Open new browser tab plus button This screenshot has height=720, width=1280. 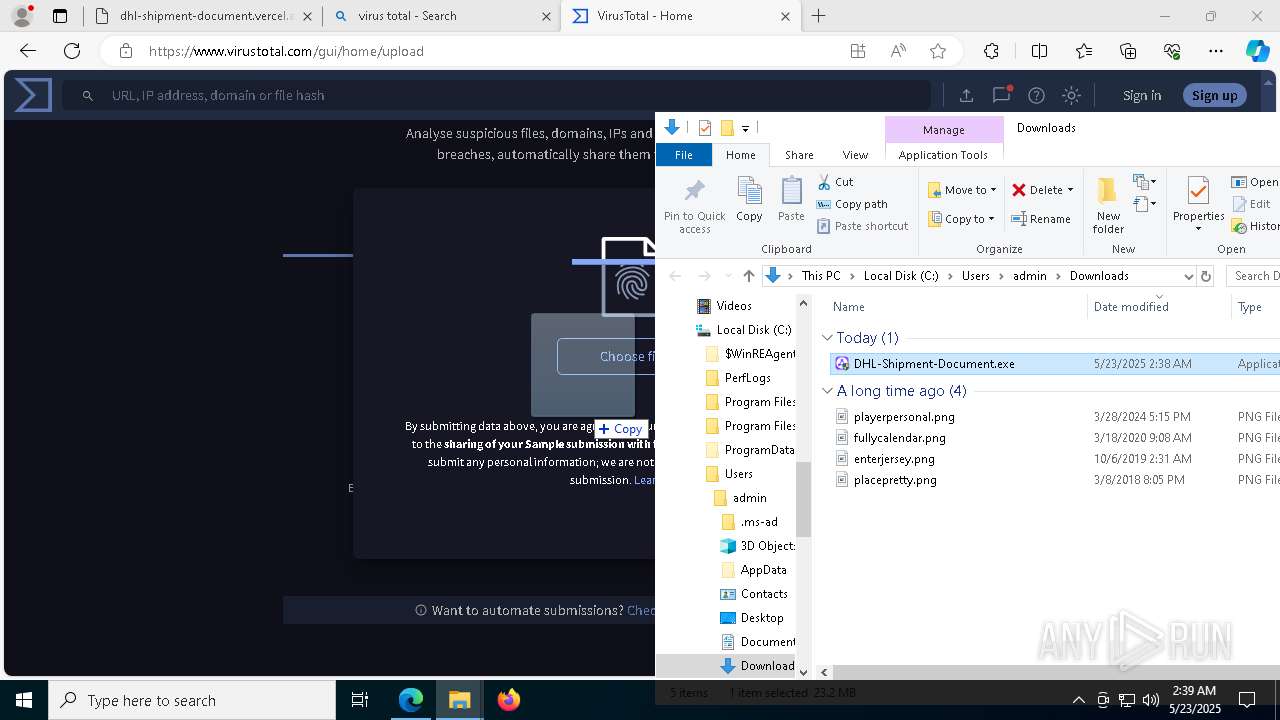pos(819,16)
